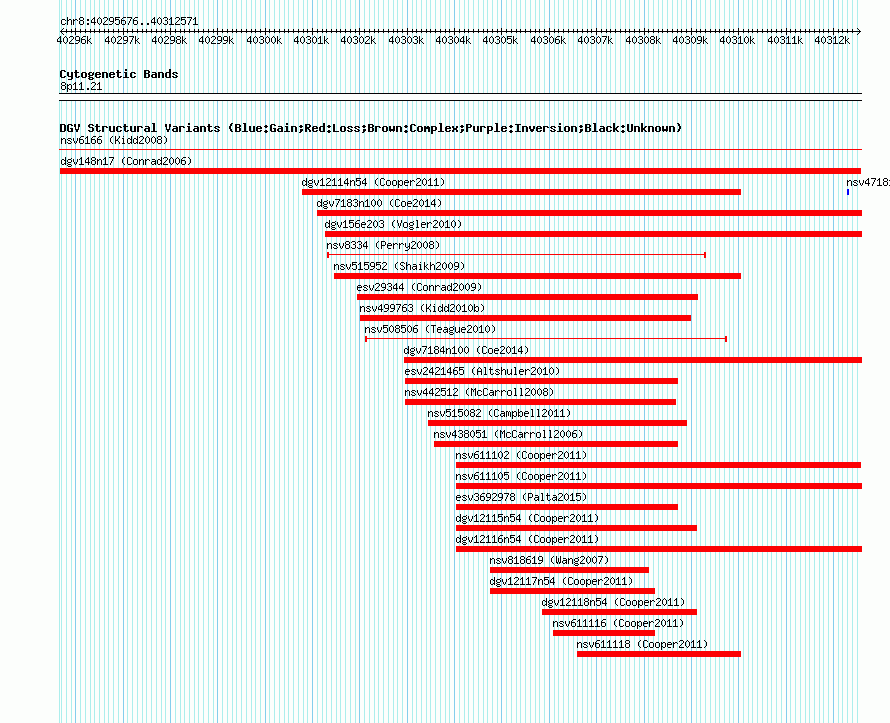Click esv3692978 (Palta2015) label
The height and width of the screenshot is (723, 890).
[521, 497]
